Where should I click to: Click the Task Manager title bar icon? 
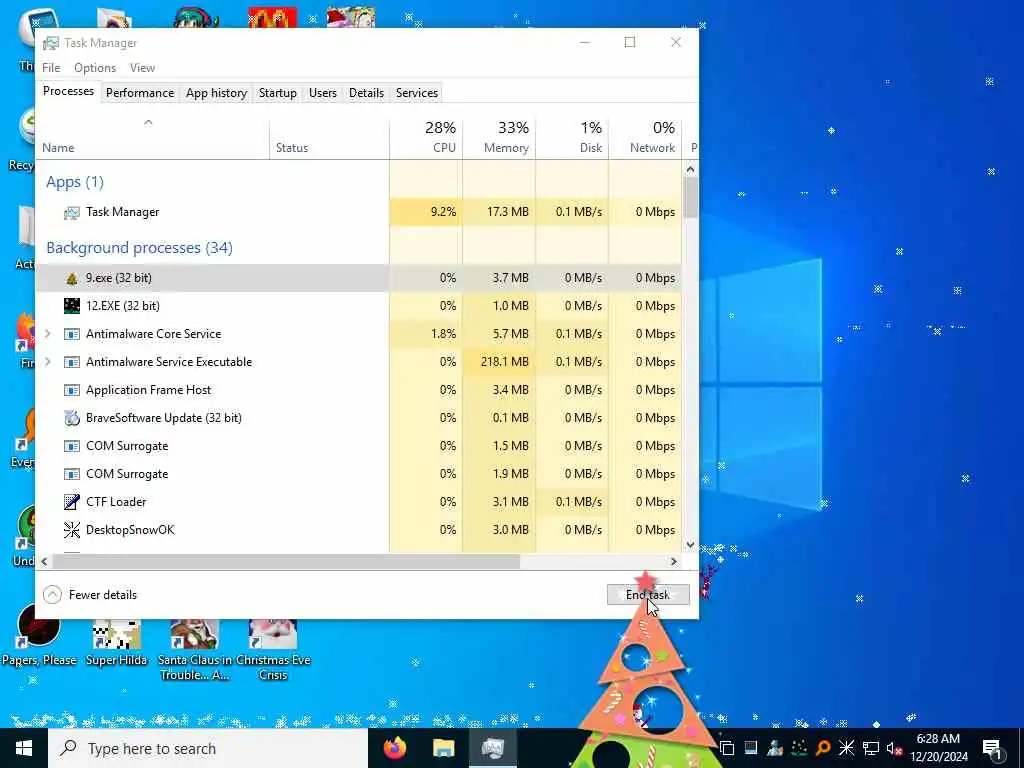click(x=50, y=43)
